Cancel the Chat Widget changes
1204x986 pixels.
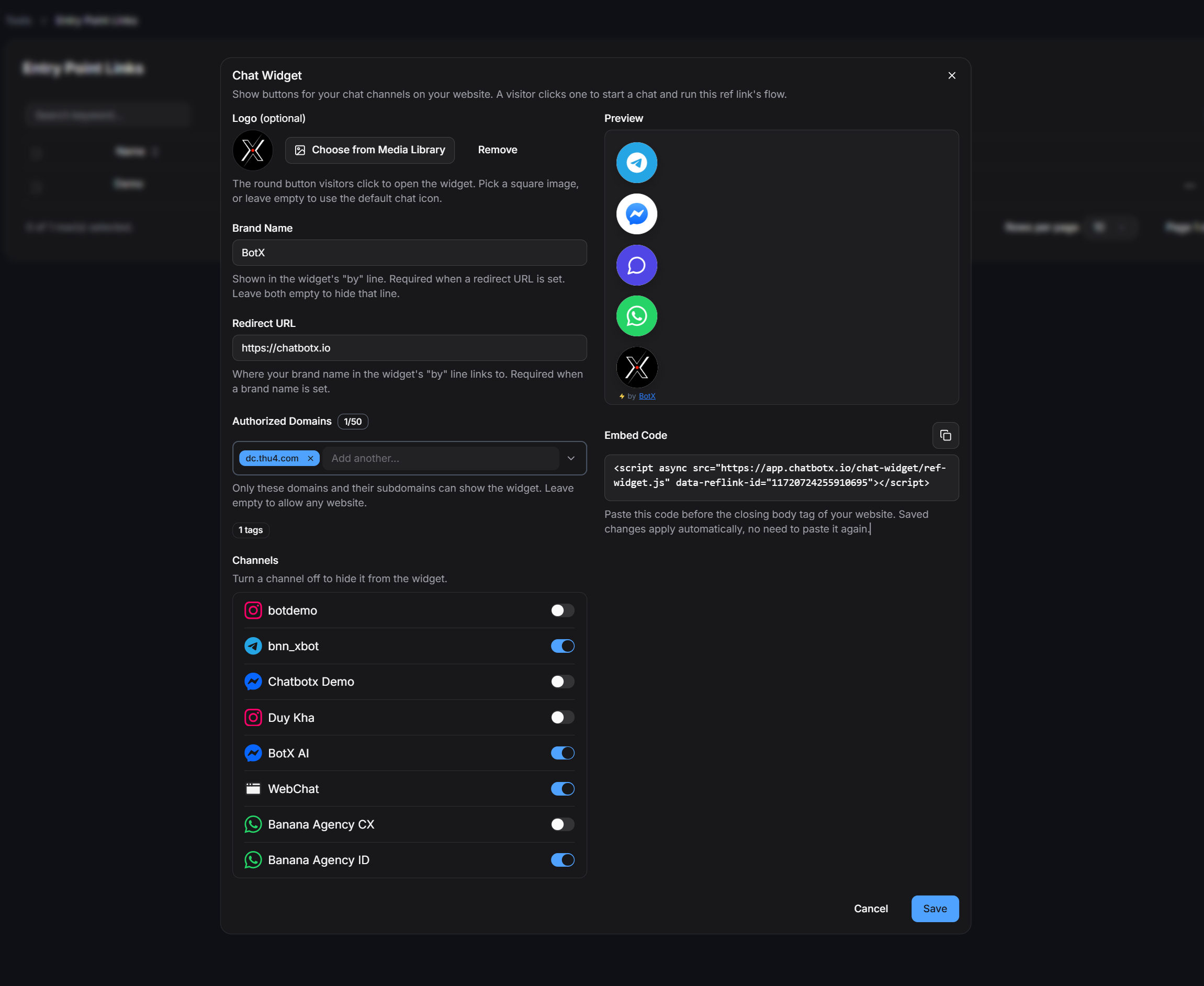[x=871, y=909]
